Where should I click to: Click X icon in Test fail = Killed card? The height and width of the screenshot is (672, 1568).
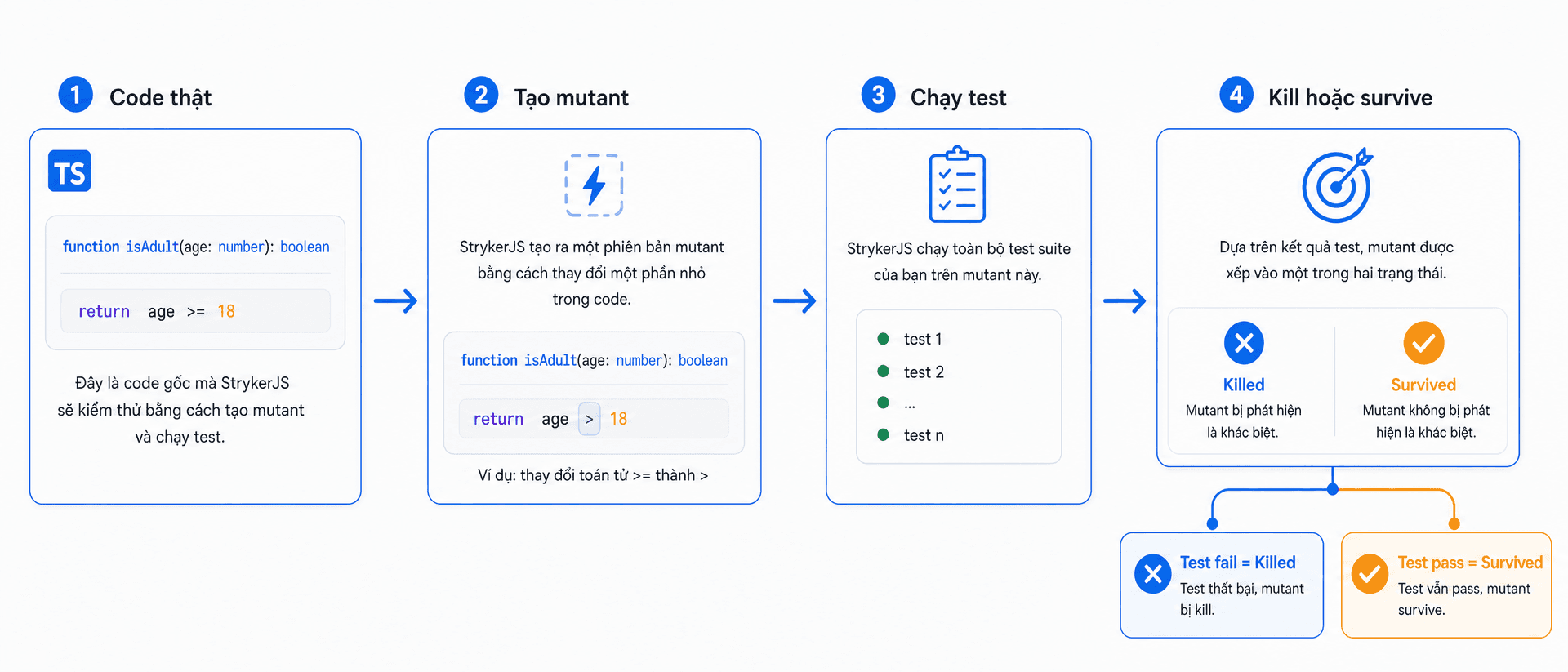click(1153, 574)
